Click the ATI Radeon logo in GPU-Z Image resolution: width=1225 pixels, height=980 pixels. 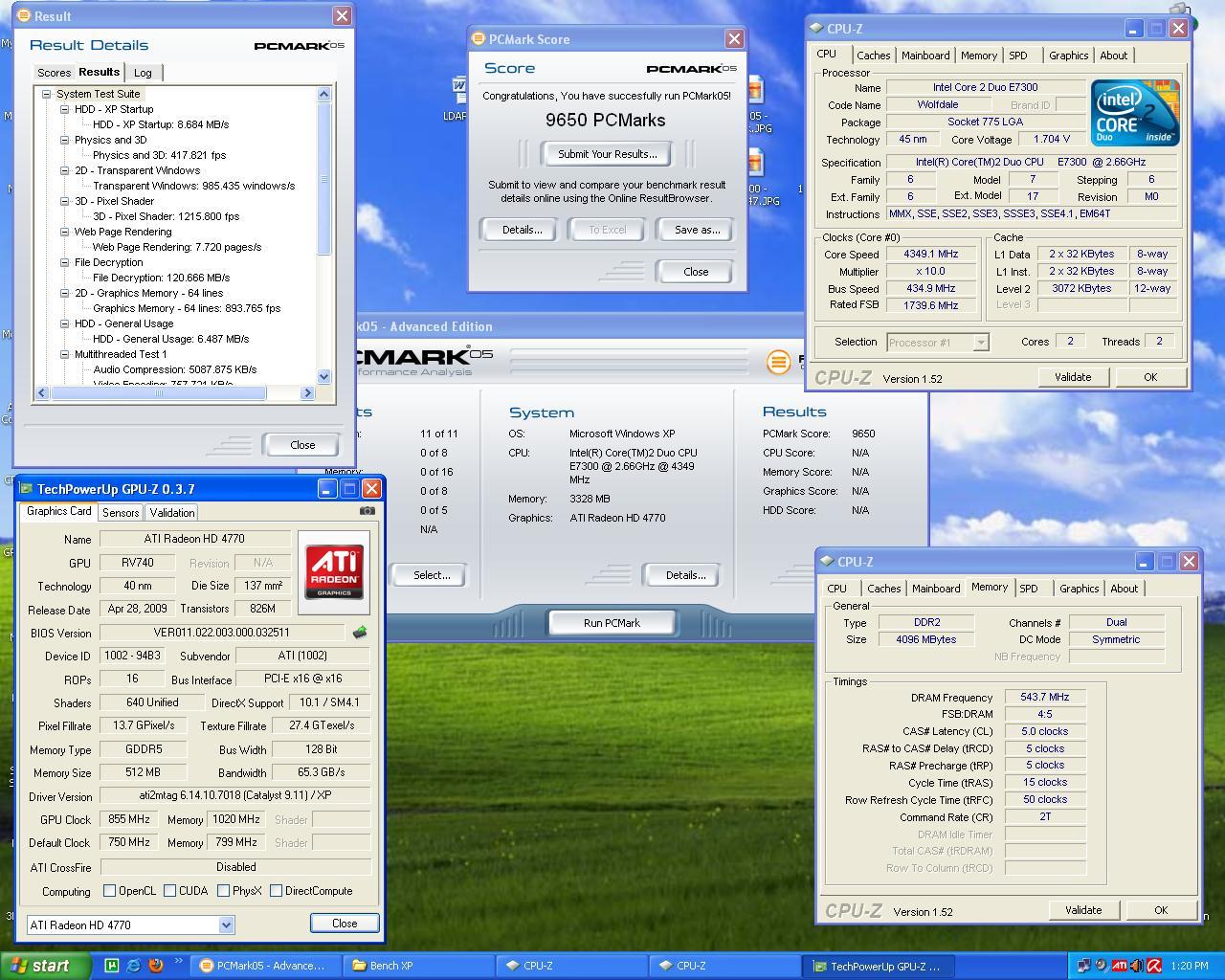pos(334,571)
